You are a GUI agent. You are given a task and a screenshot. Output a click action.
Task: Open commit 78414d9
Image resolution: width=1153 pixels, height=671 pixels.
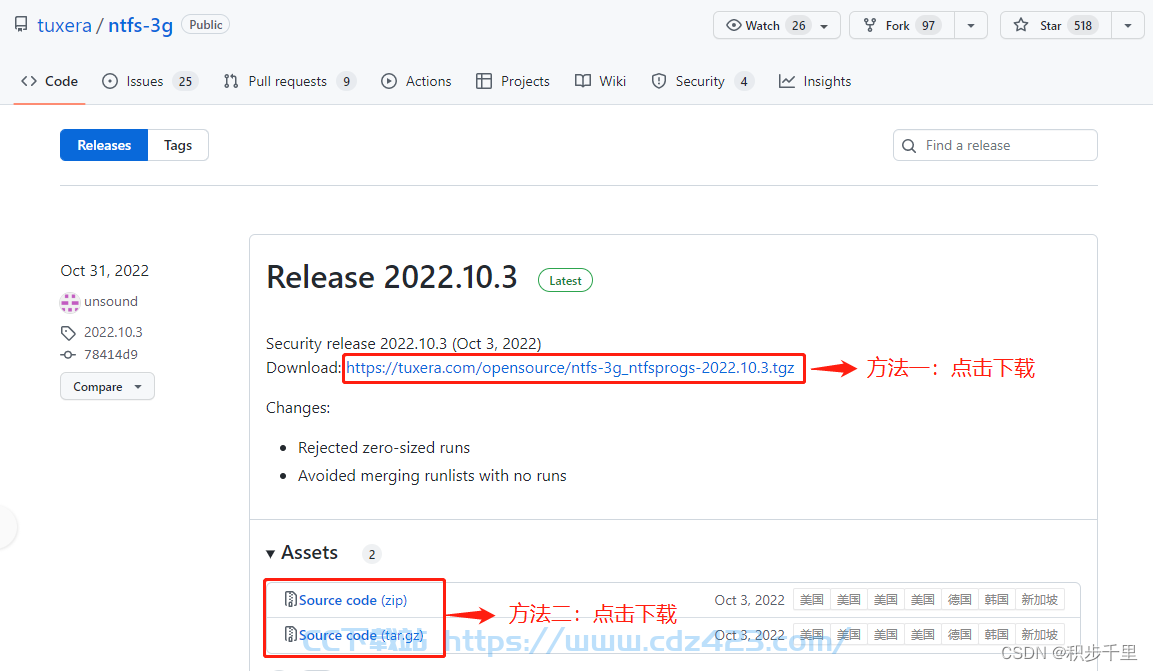point(110,354)
